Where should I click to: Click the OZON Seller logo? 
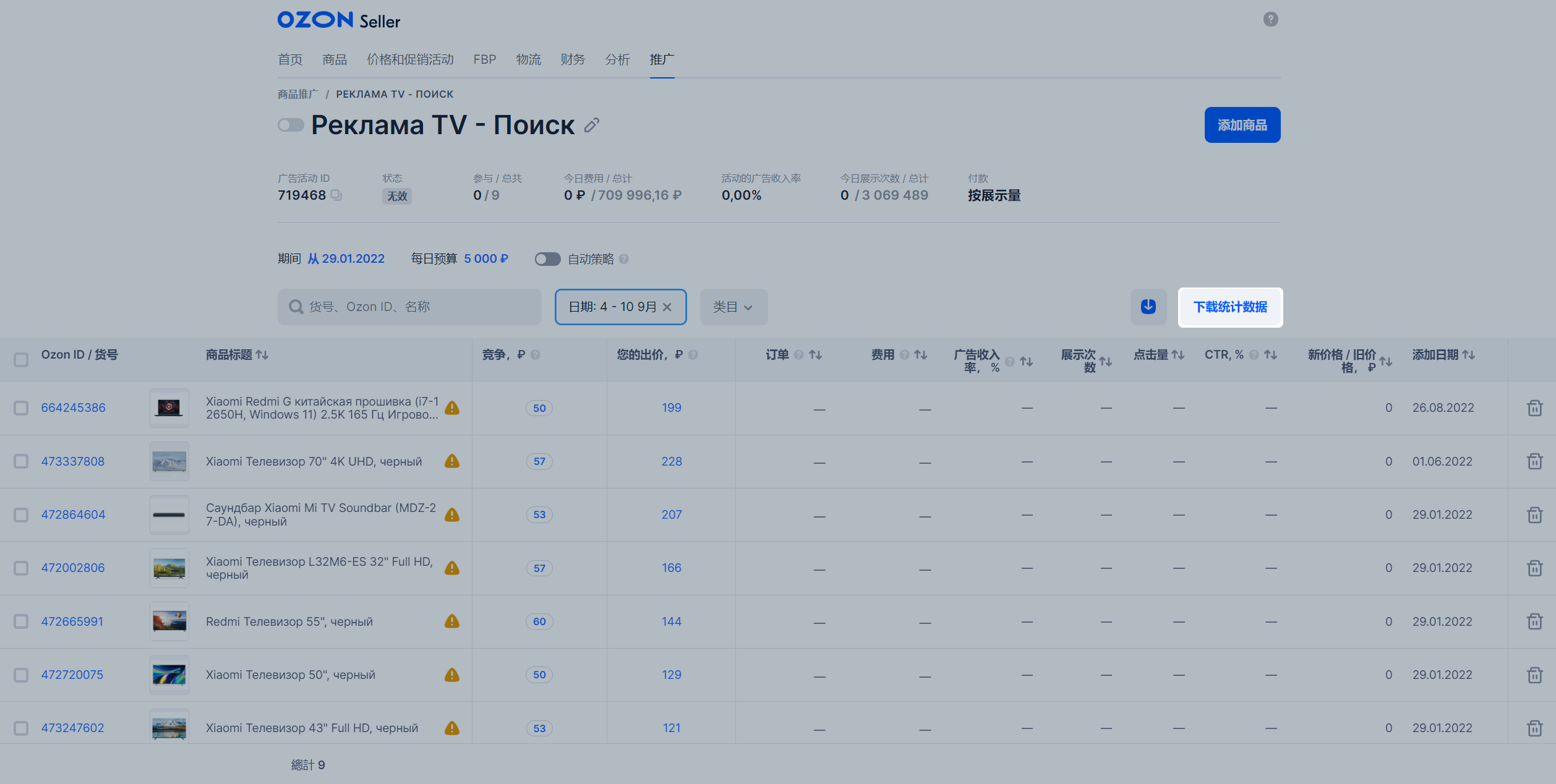(339, 20)
